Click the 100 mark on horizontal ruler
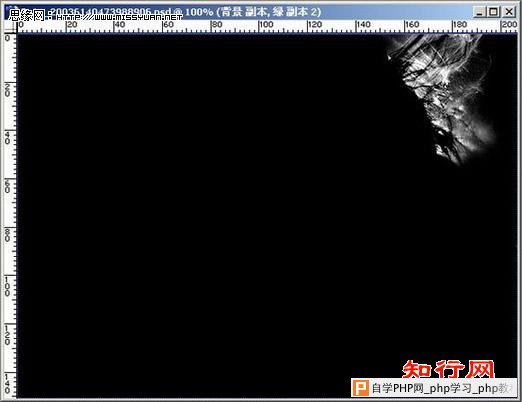 point(266,25)
